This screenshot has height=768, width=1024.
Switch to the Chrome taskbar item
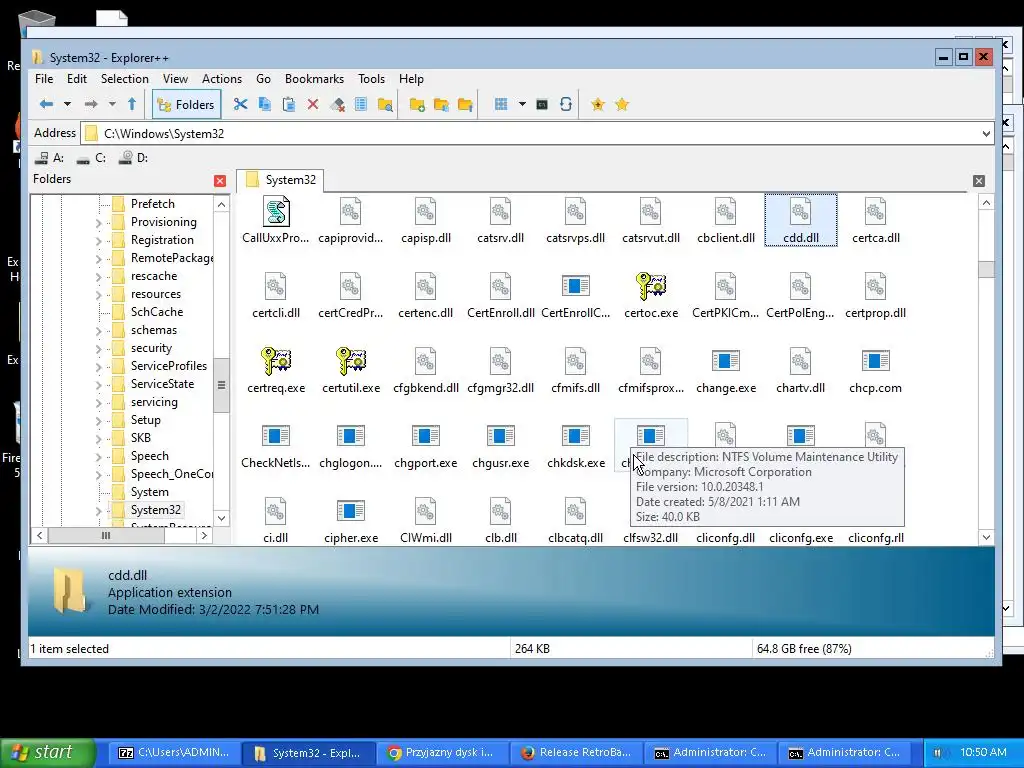coord(443,752)
